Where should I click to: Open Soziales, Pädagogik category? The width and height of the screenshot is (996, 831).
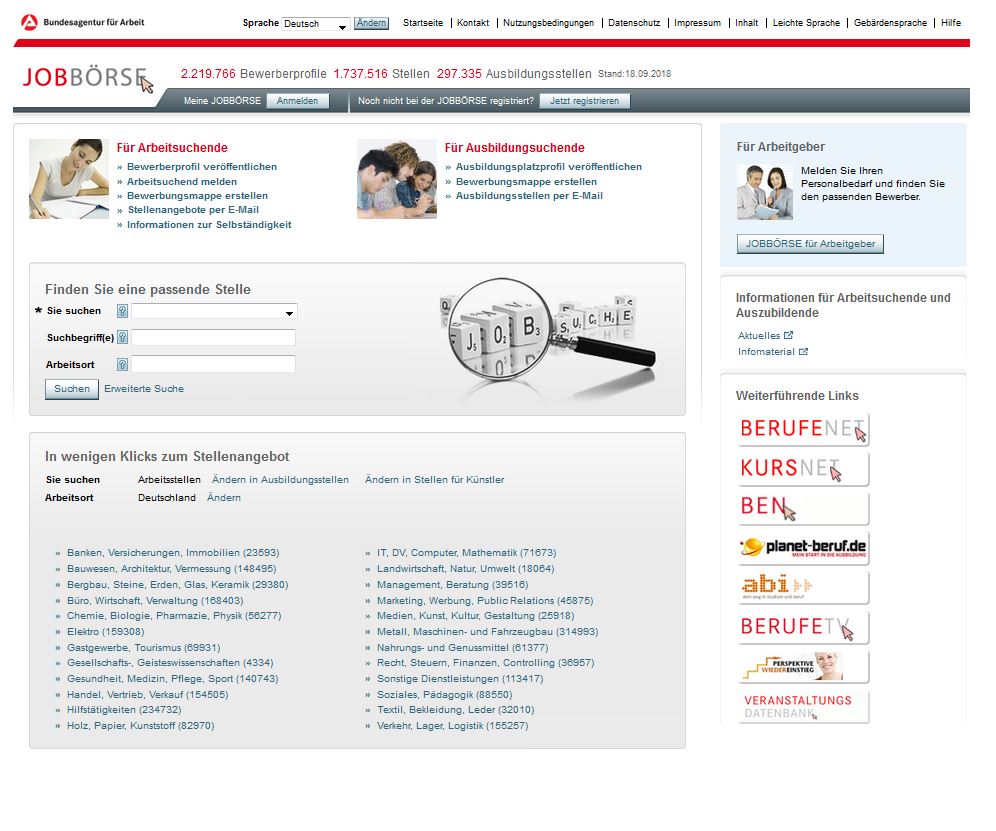(444, 695)
